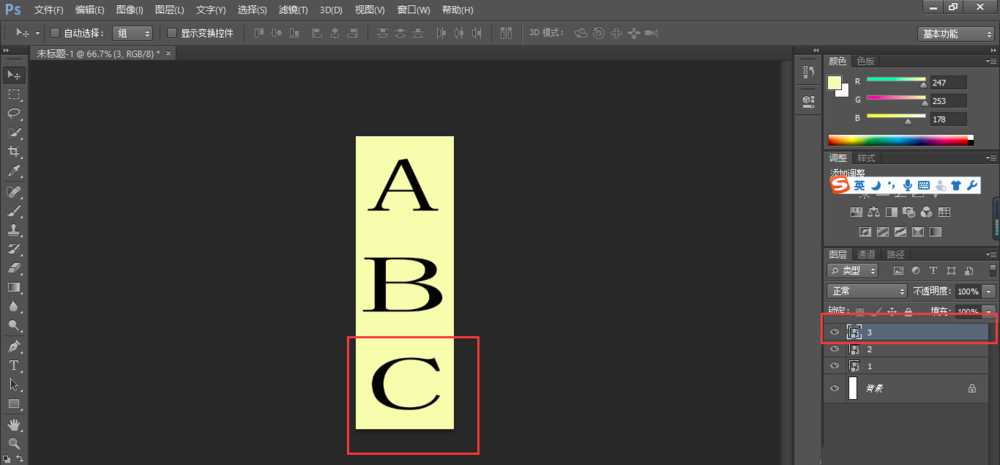This screenshot has width=1000, height=465.
Task: Activate the Pen tool
Action: tap(14, 346)
